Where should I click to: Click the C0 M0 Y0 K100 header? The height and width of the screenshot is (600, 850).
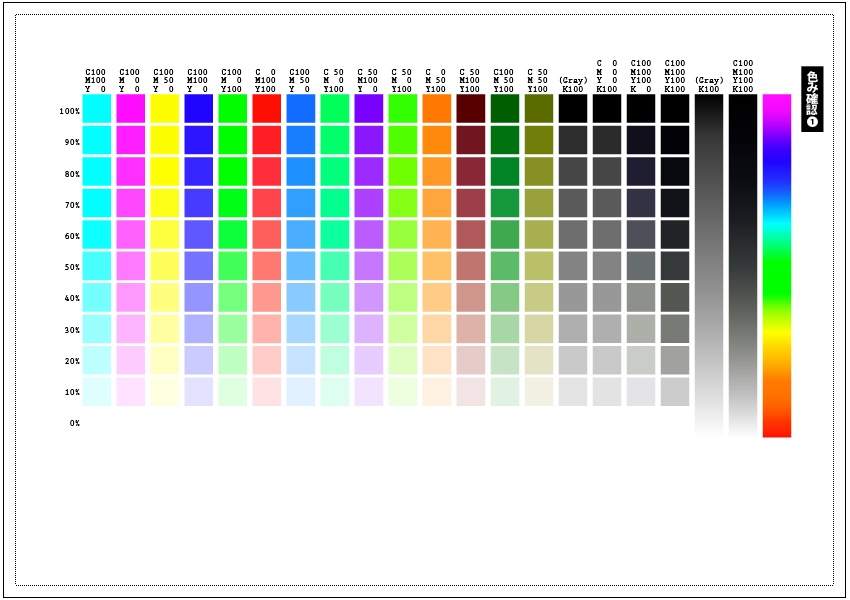[x=607, y=76]
